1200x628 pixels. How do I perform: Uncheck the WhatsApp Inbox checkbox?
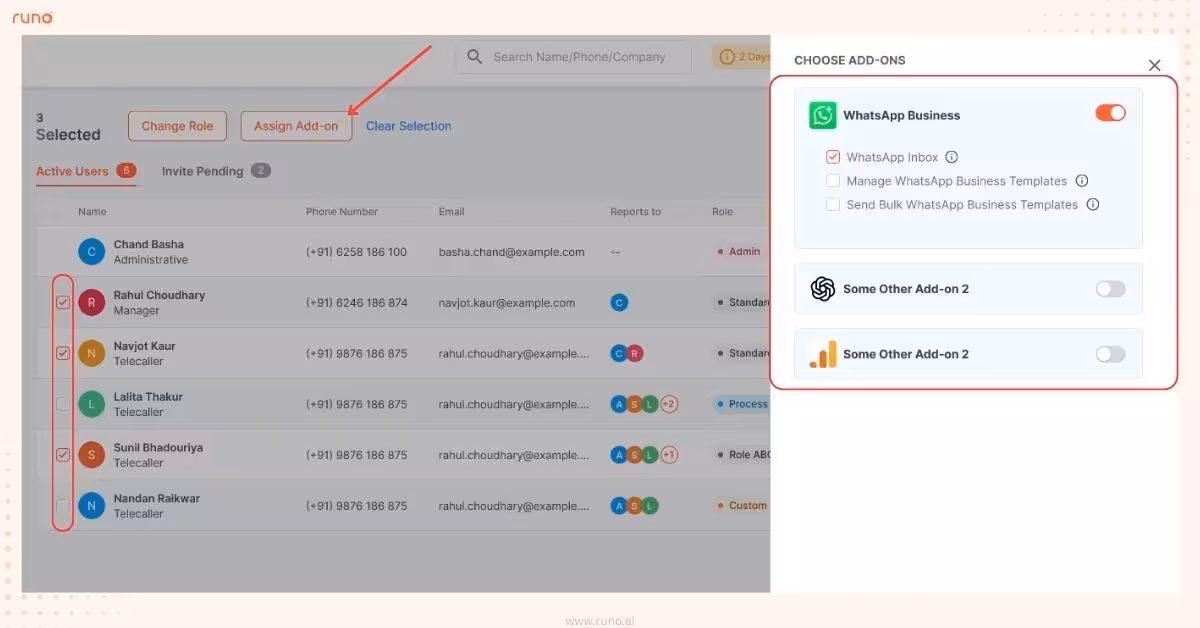pyautogui.click(x=833, y=157)
